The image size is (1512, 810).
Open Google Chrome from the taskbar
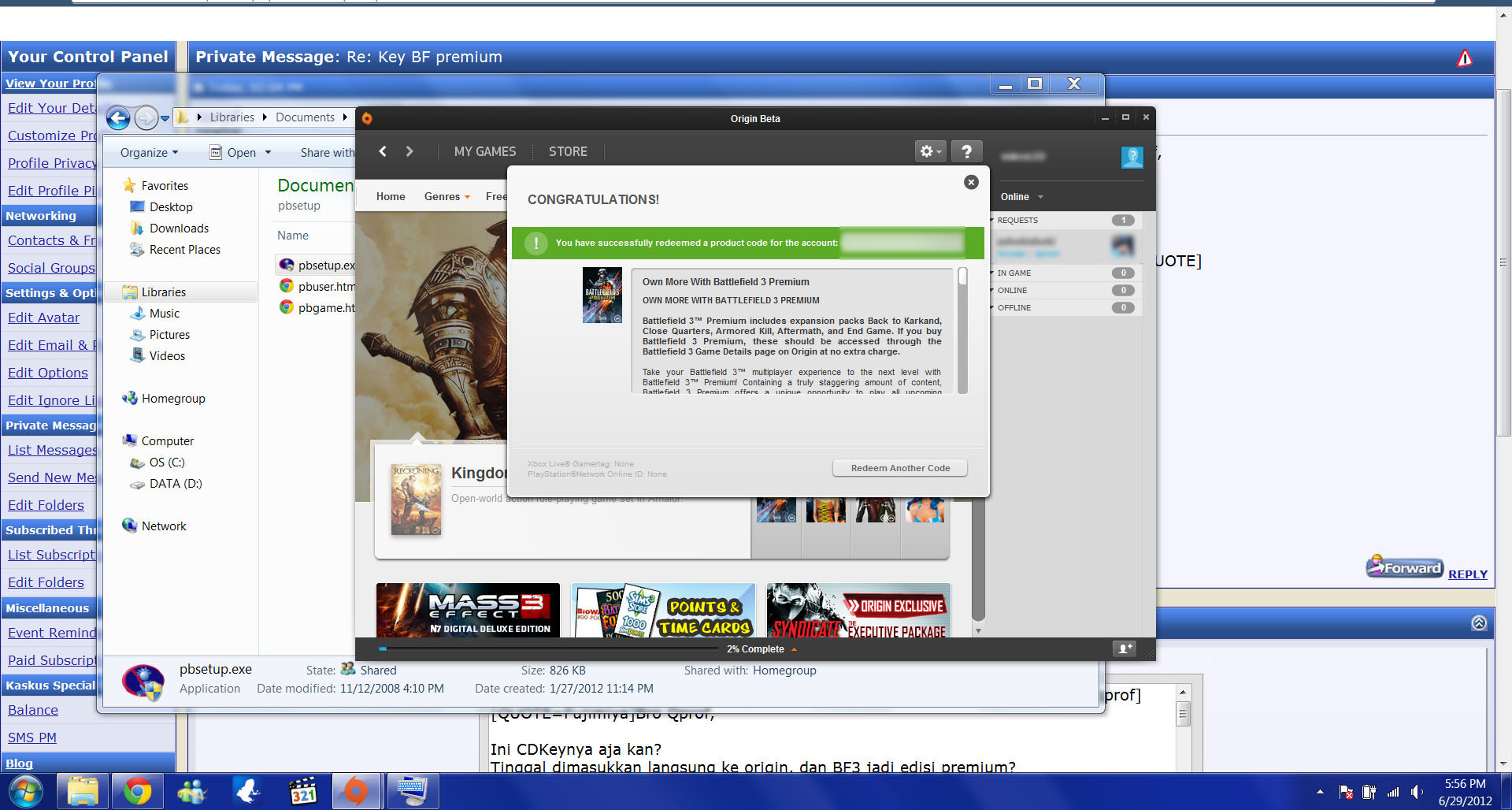137,791
